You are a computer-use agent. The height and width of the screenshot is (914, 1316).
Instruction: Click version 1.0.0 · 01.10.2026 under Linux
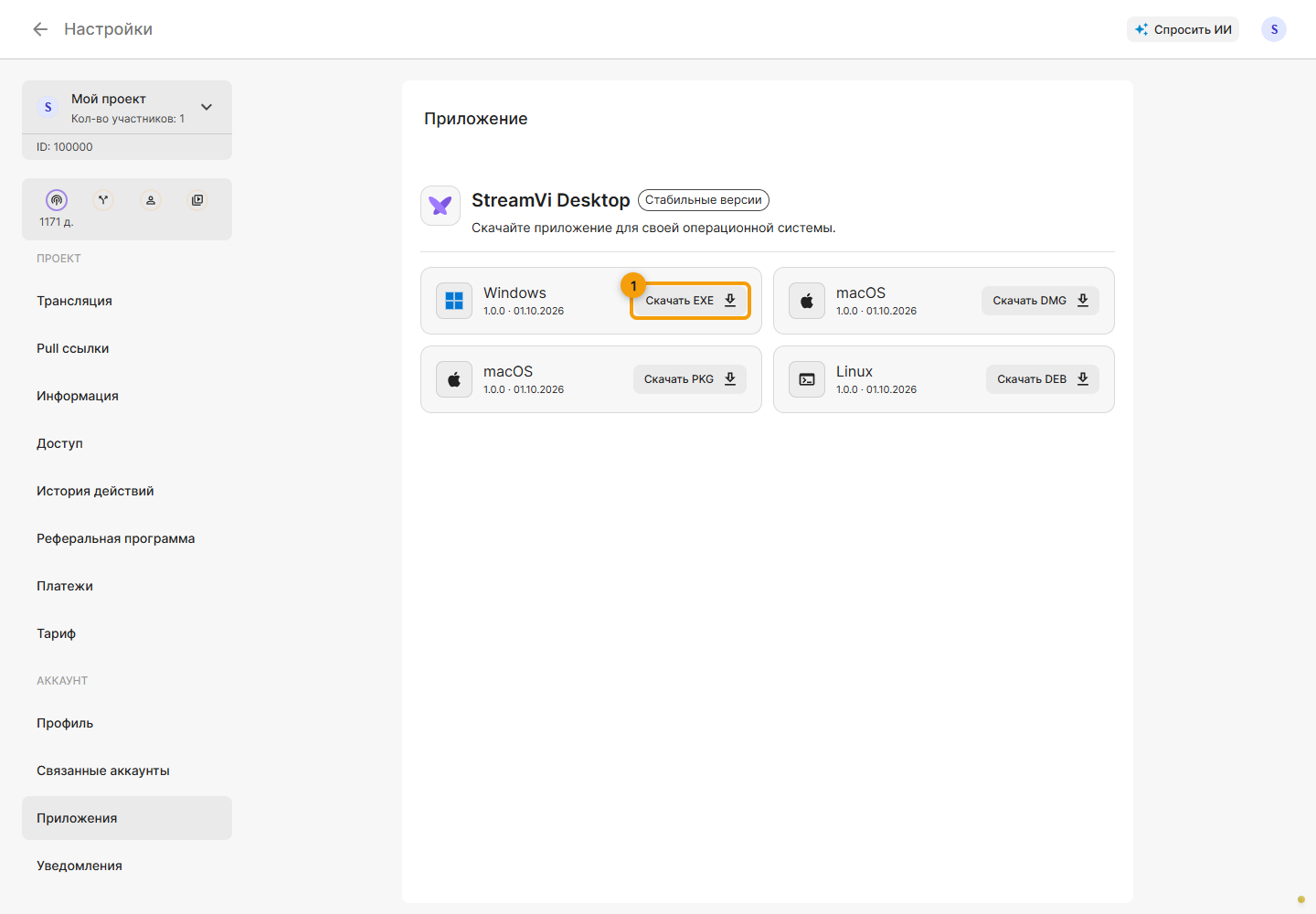click(876, 389)
